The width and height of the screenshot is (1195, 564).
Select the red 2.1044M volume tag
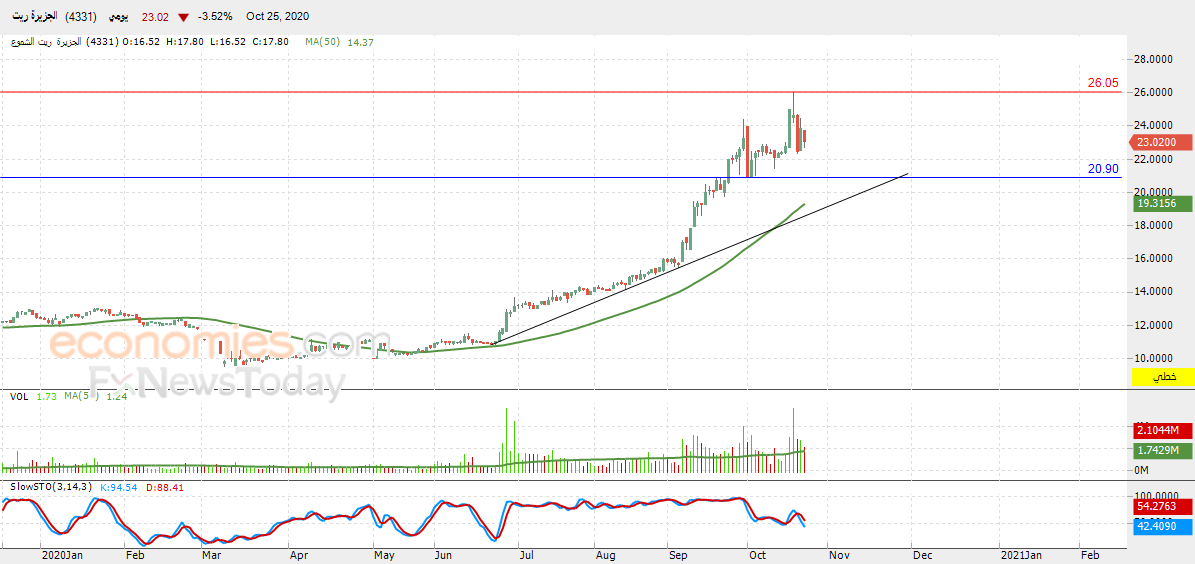(1162, 431)
